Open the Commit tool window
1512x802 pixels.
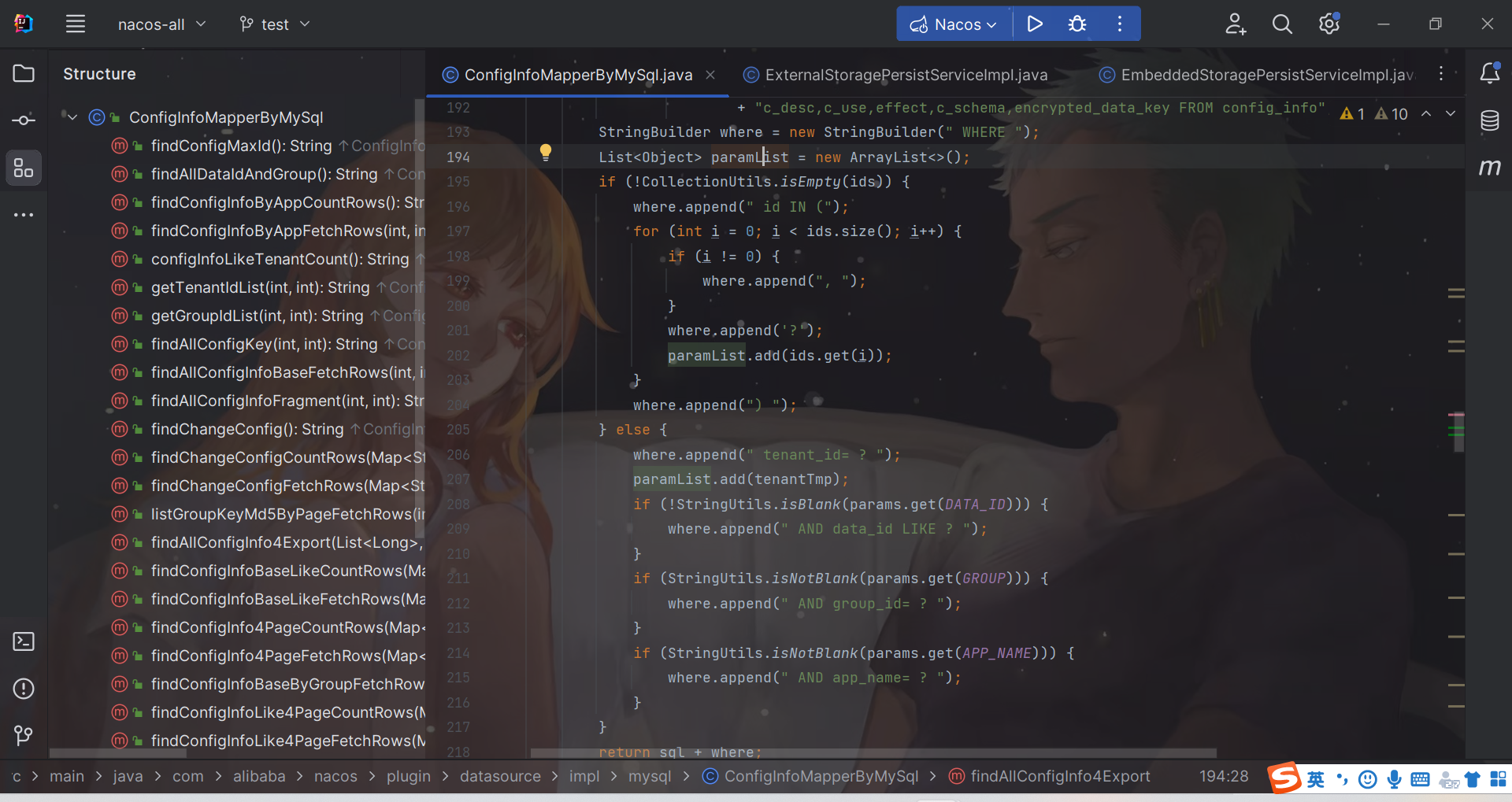[23, 120]
